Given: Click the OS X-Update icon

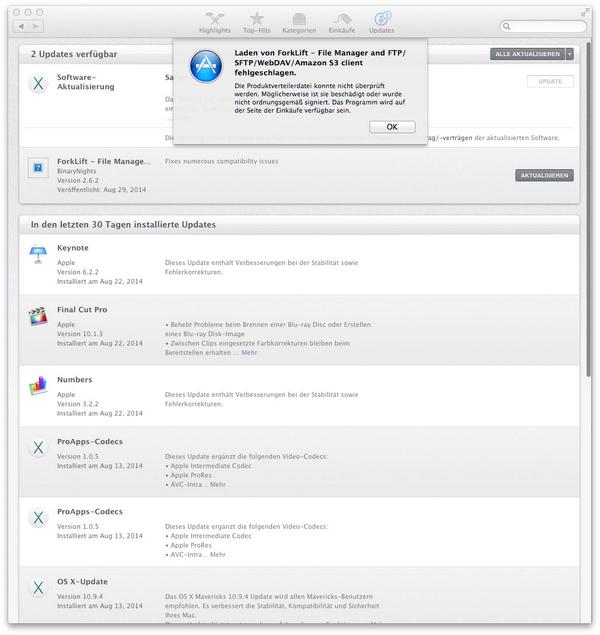Looking at the screenshot, I should pyautogui.click(x=38, y=588).
